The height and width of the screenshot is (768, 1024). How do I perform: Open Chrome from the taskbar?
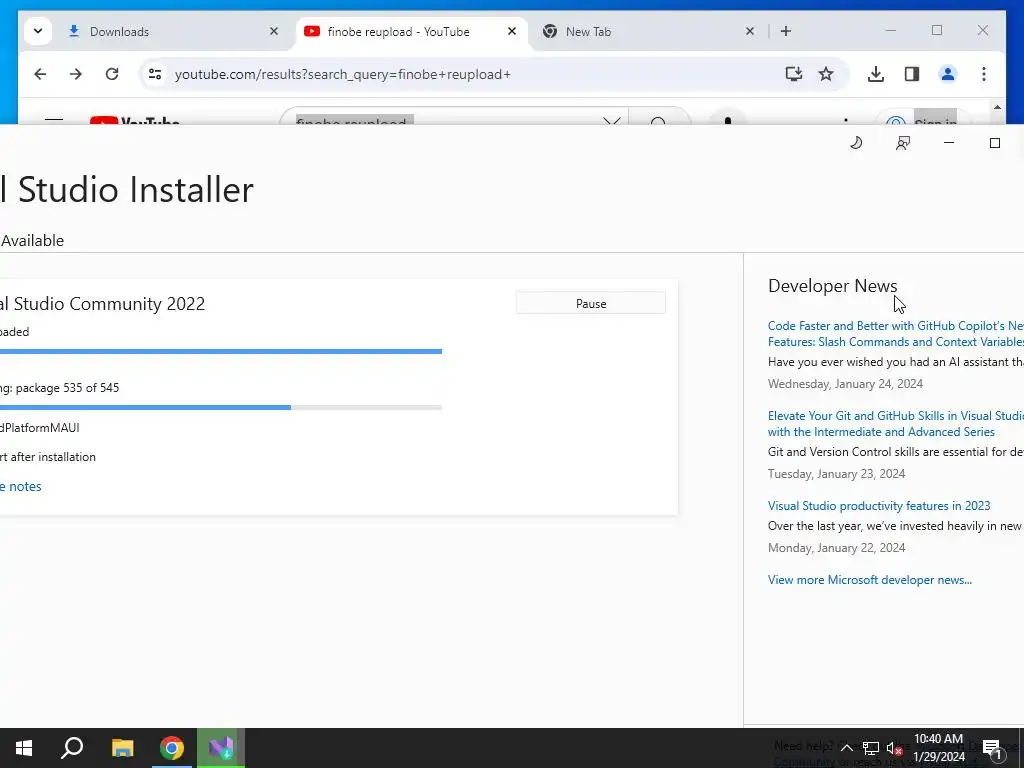(172, 748)
